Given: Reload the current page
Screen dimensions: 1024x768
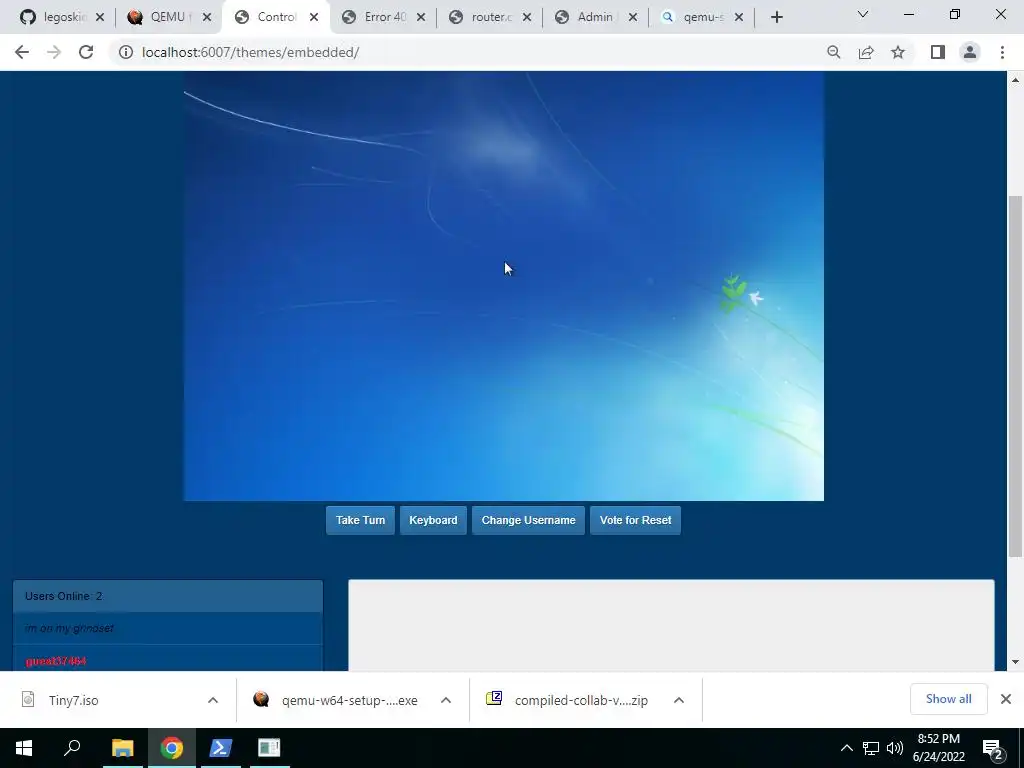Looking at the screenshot, I should click(86, 52).
